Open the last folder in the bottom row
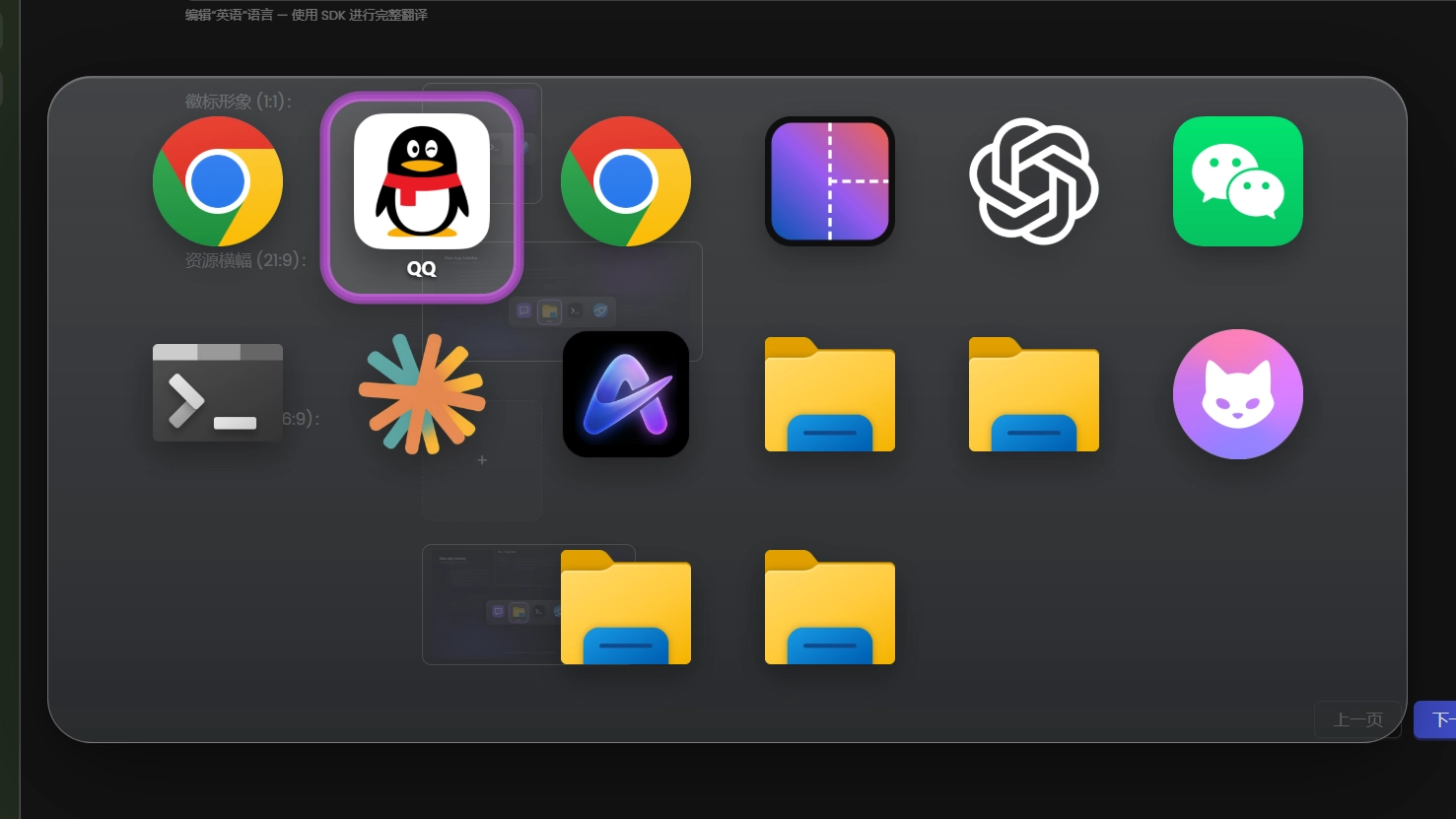1456x819 pixels. 830,607
